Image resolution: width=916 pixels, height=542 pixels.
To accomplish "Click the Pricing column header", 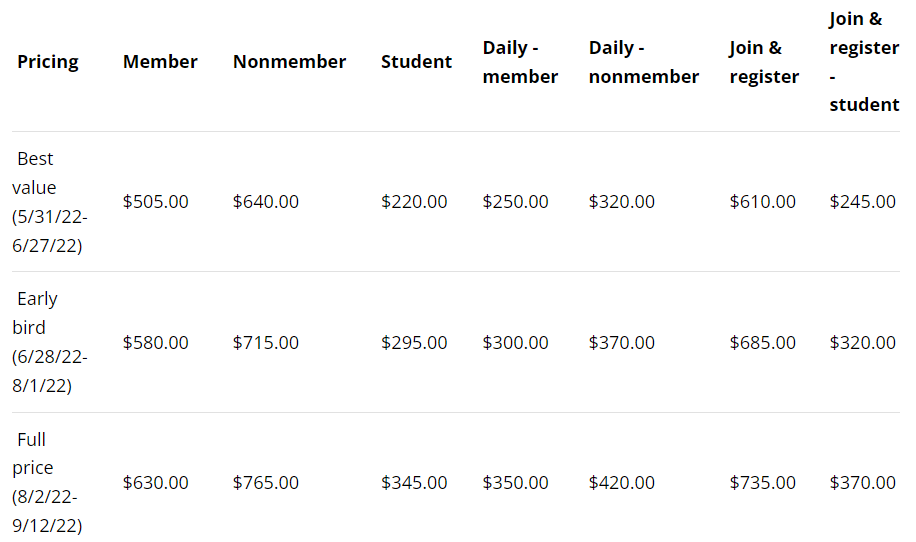I will point(48,62).
